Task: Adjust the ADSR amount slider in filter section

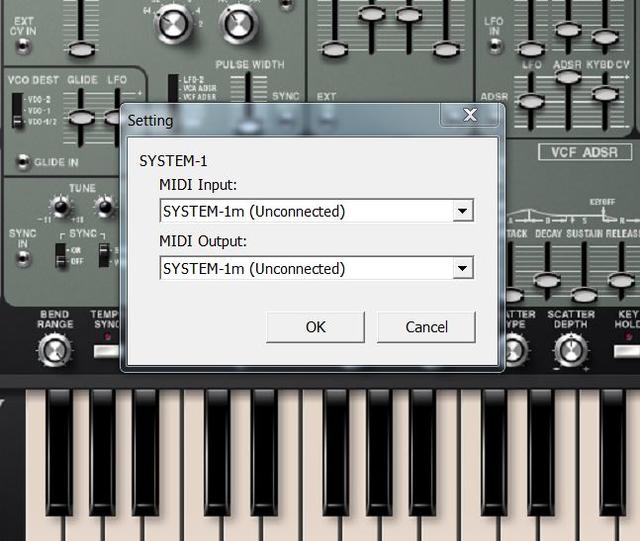Action: point(568,76)
